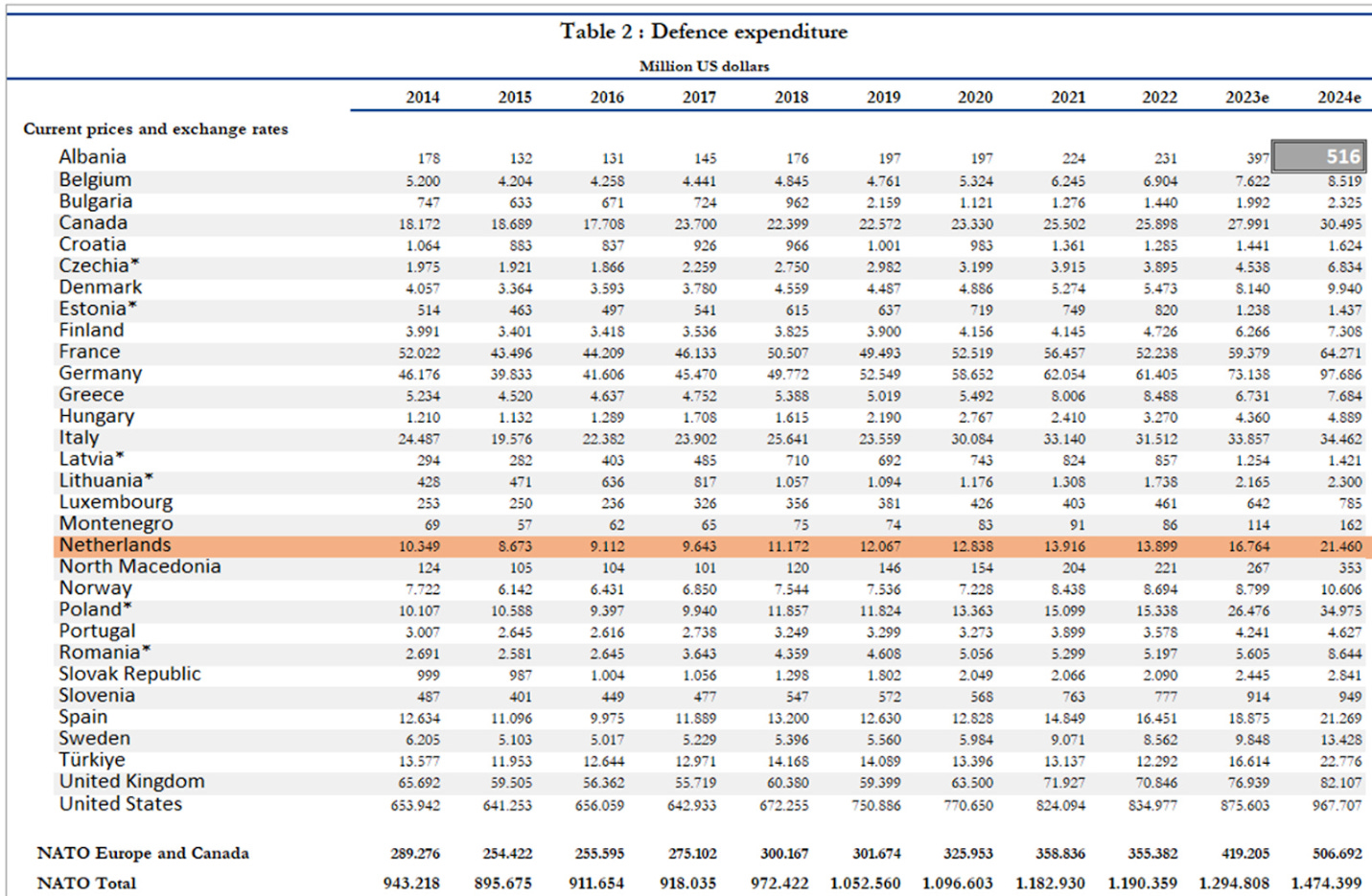This screenshot has width=1372, height=896.
Task: Click the 'NATO Total' row label
Action: tap(86, 883)
